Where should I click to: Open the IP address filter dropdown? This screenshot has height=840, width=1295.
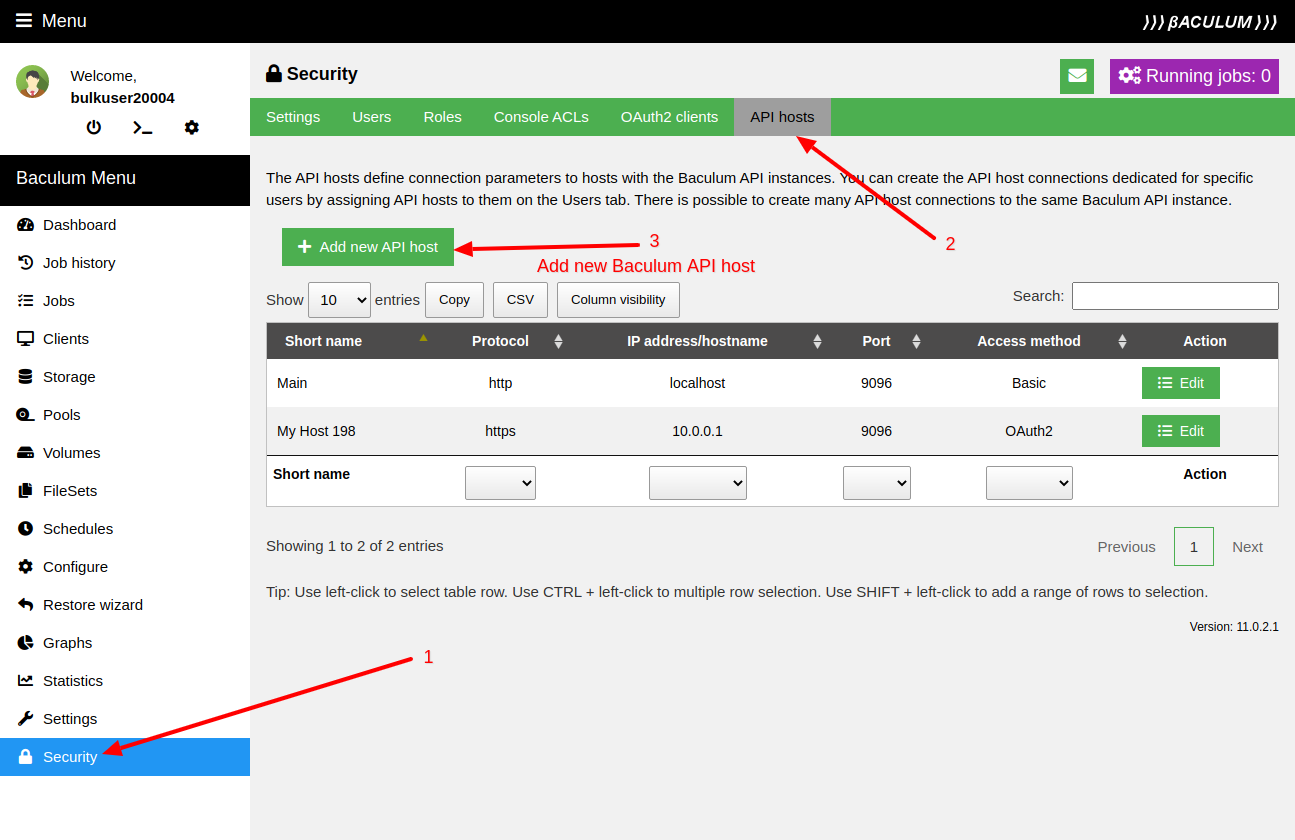pos(698,483)
